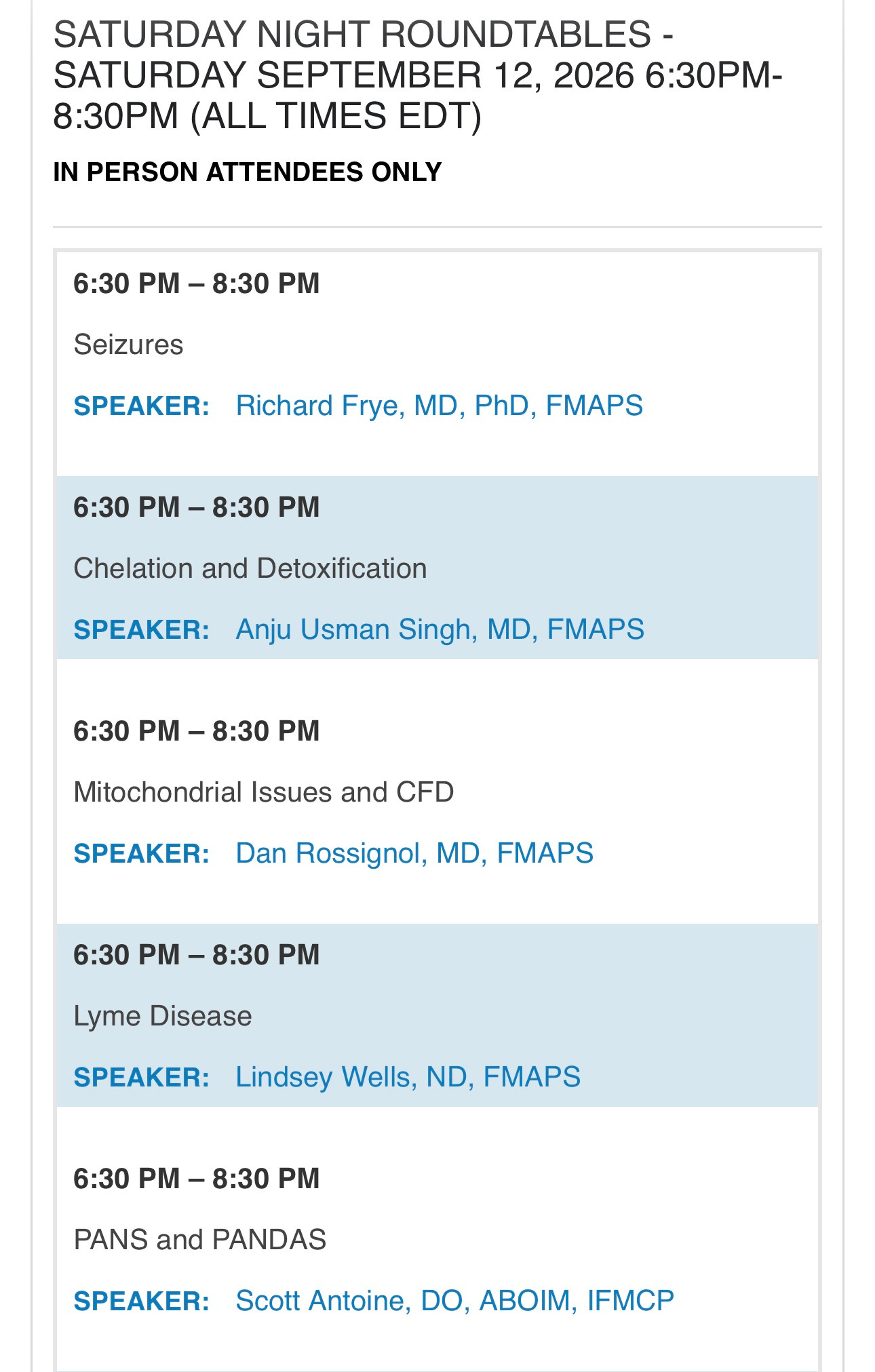Click the SPEAKER label in PANS row
This screenshot has height=1372, width=875.
[x=141, y=1301]
